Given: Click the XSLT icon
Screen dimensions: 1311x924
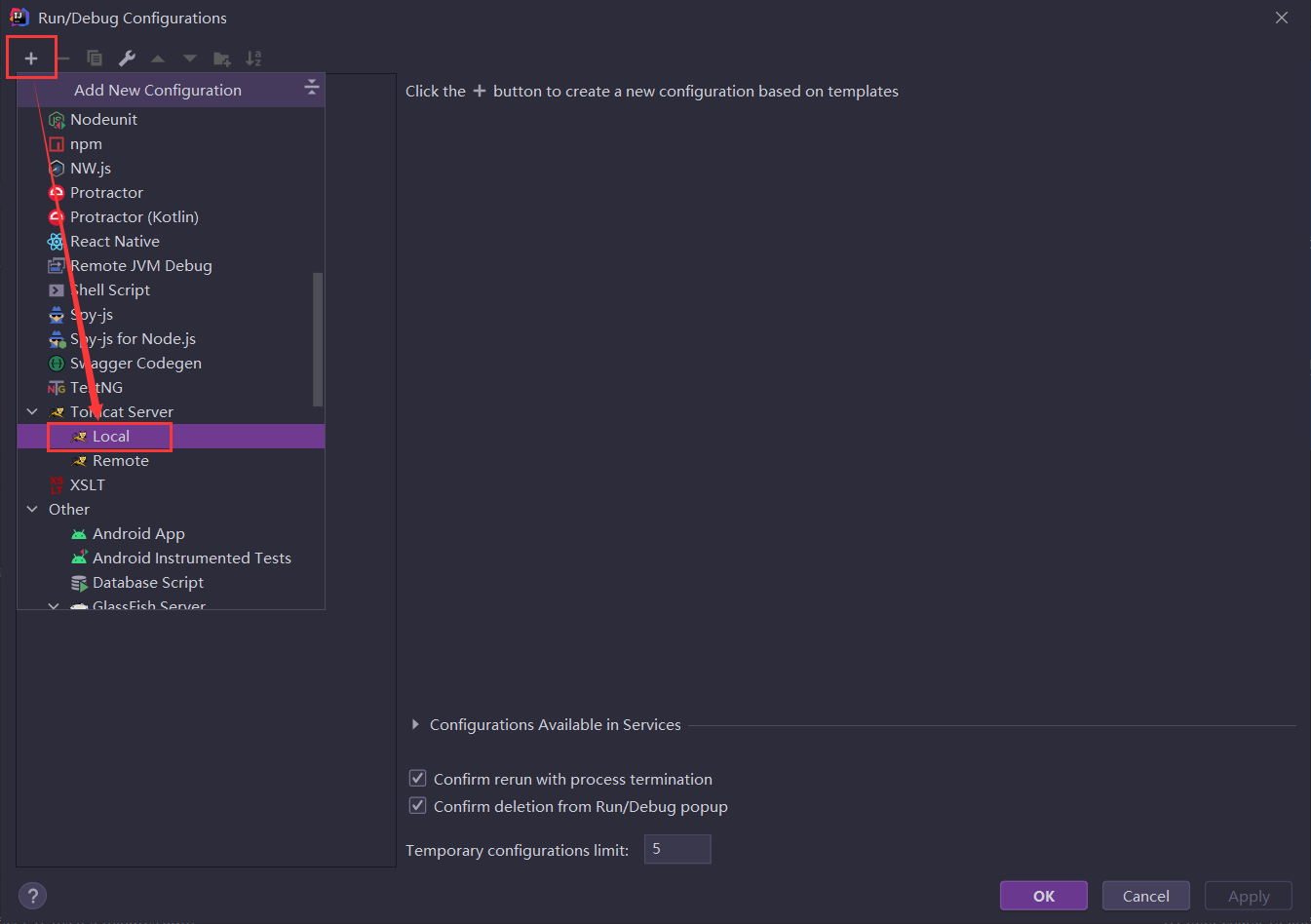Looking at the screenshot, I should click(x=57, y=485).
